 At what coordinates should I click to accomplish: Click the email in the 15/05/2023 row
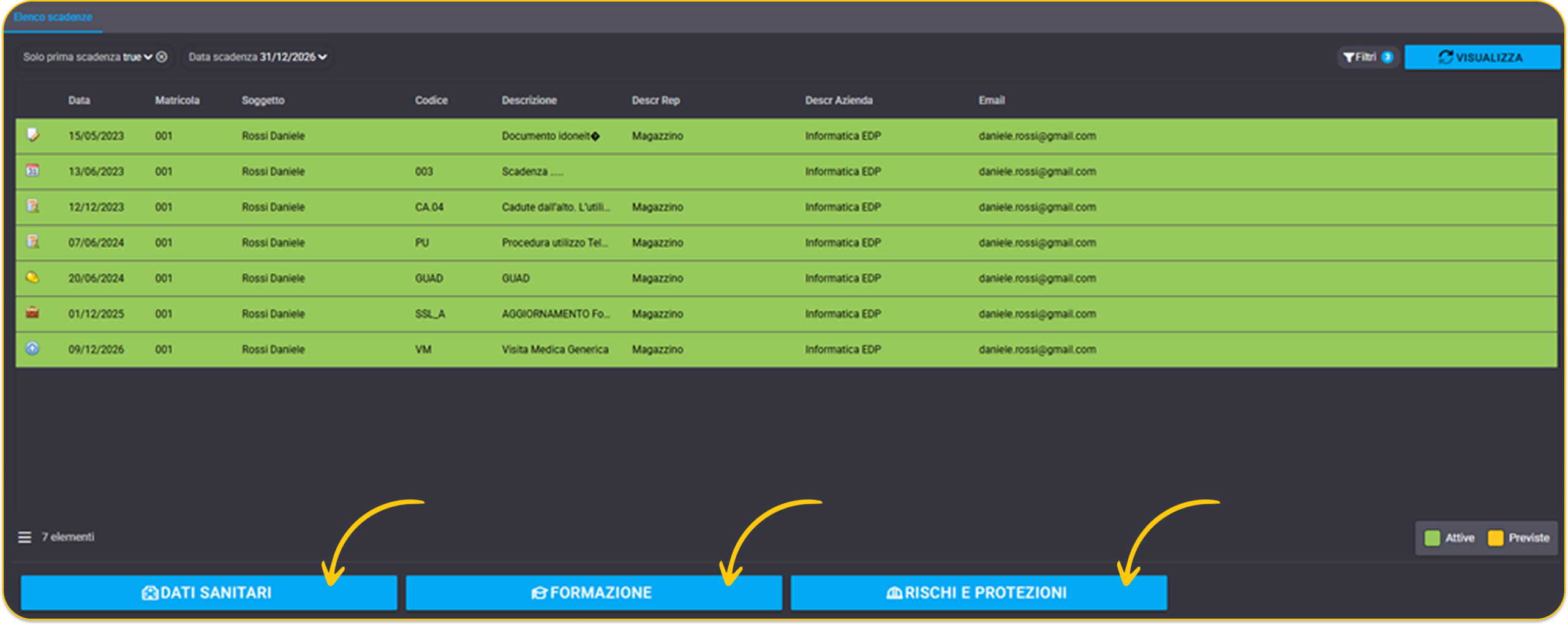tap(1037, 136)
